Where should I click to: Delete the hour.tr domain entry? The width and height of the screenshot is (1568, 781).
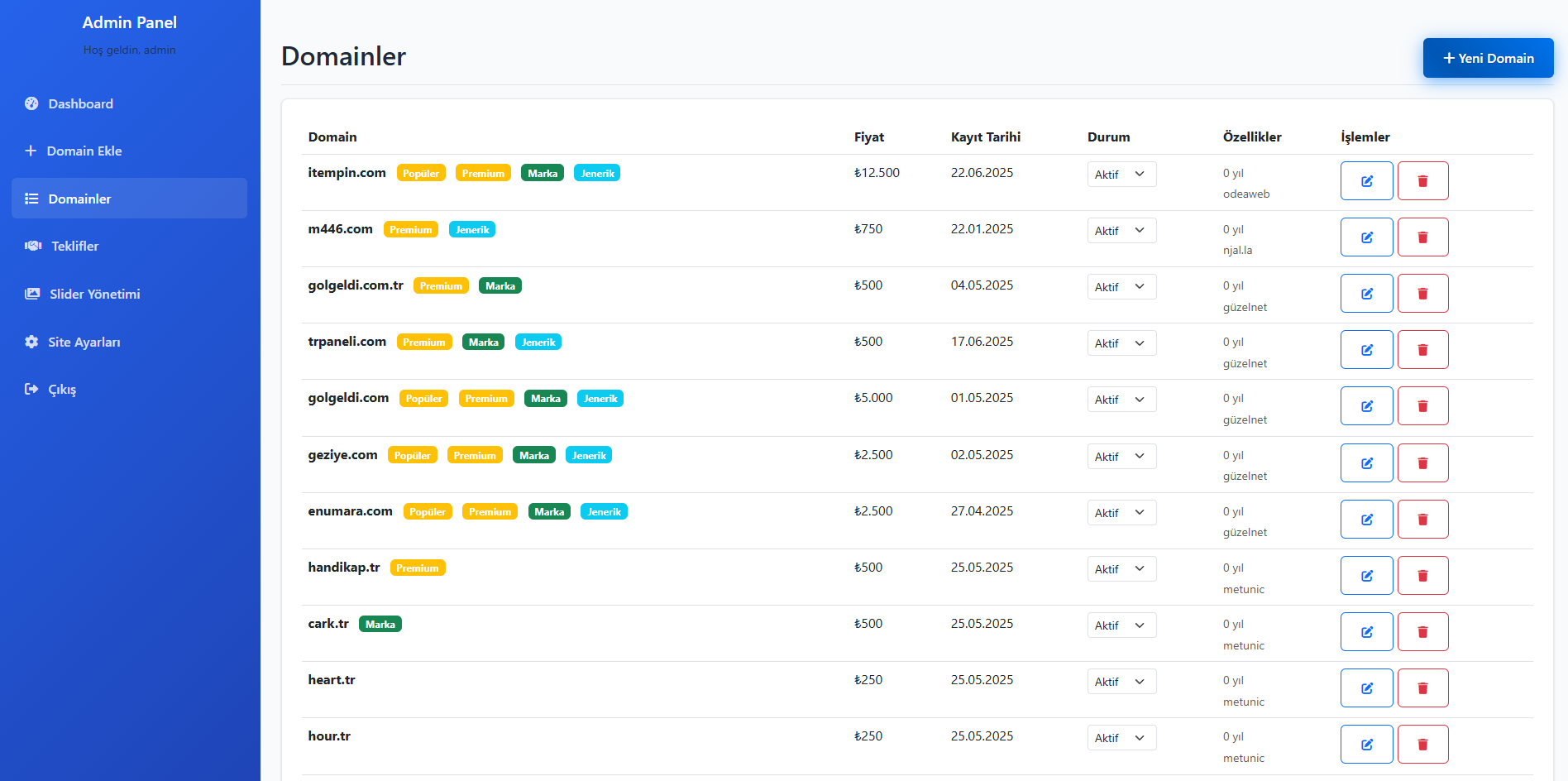click(1422, 744)
